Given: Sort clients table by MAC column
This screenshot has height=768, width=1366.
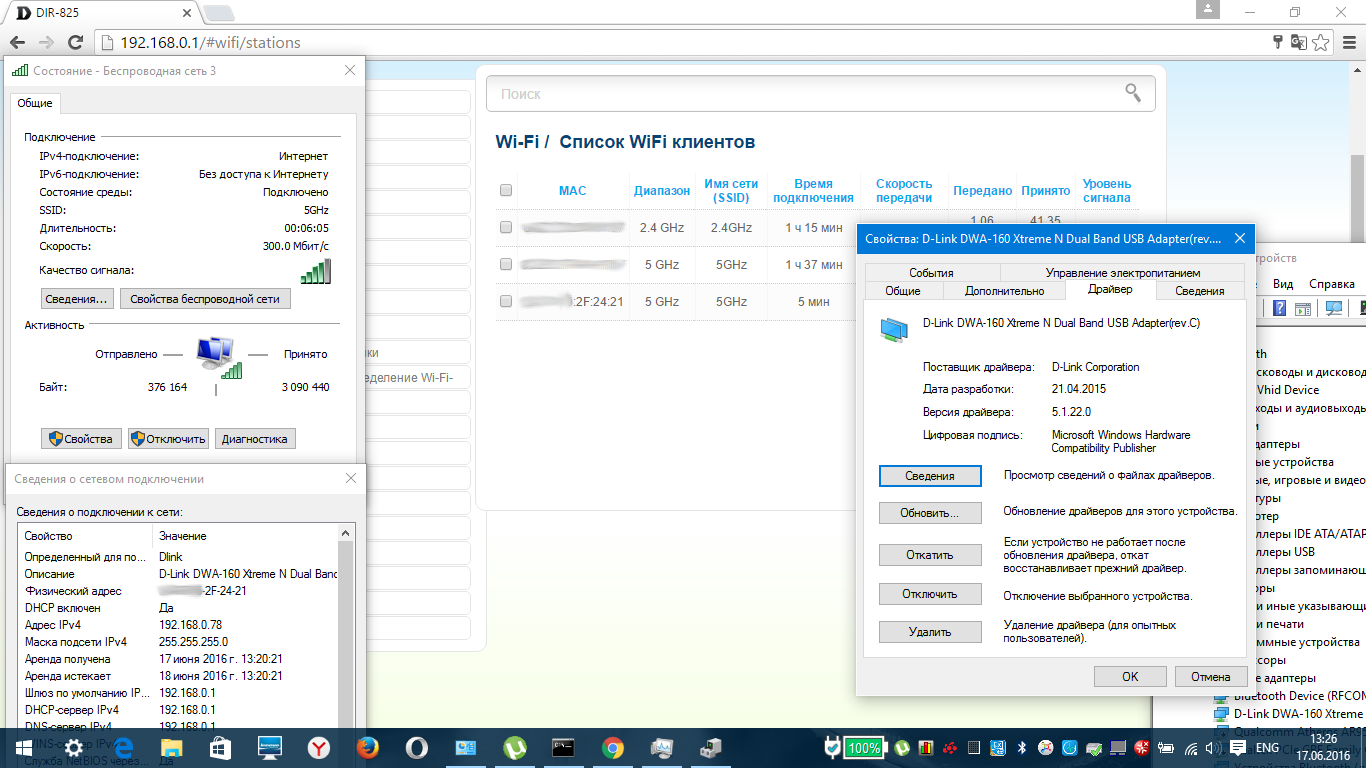Looking at the screenshot, I should 573,190.
